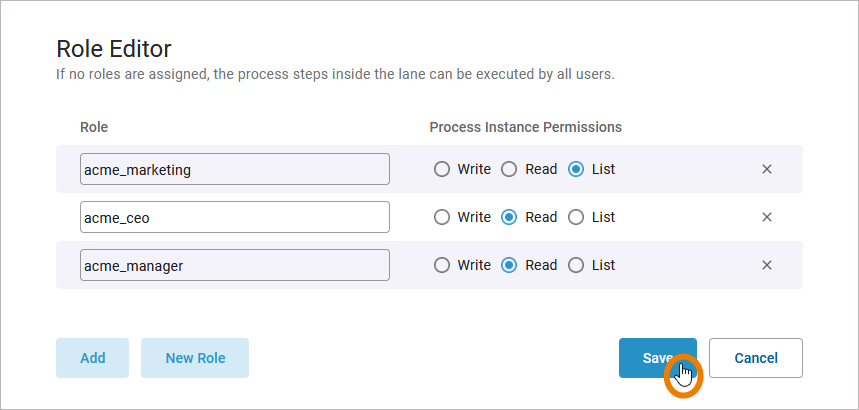Select Write permission for acme_marketing

442,169
